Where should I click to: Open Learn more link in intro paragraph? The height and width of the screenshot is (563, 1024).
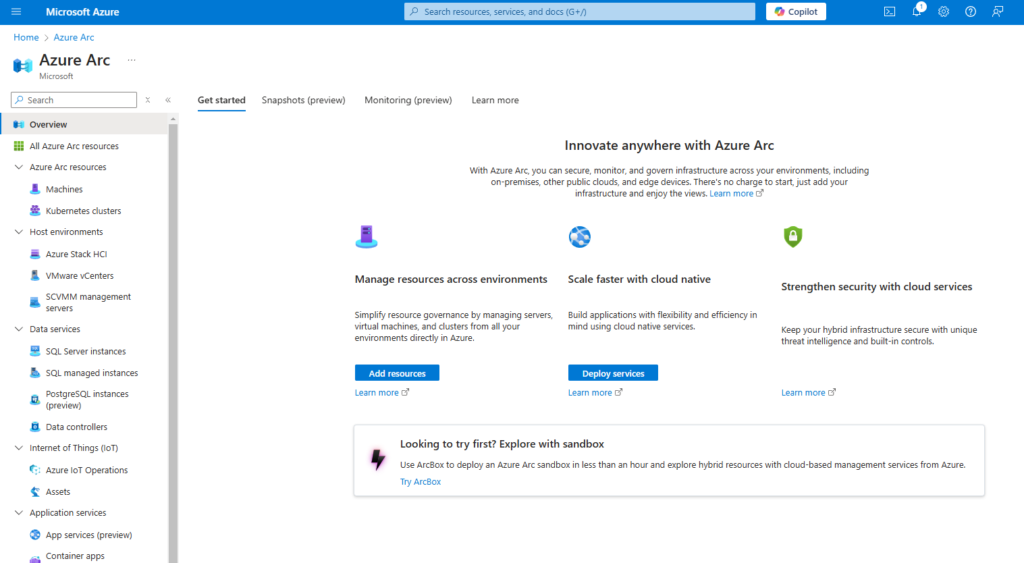coord(736,193)
